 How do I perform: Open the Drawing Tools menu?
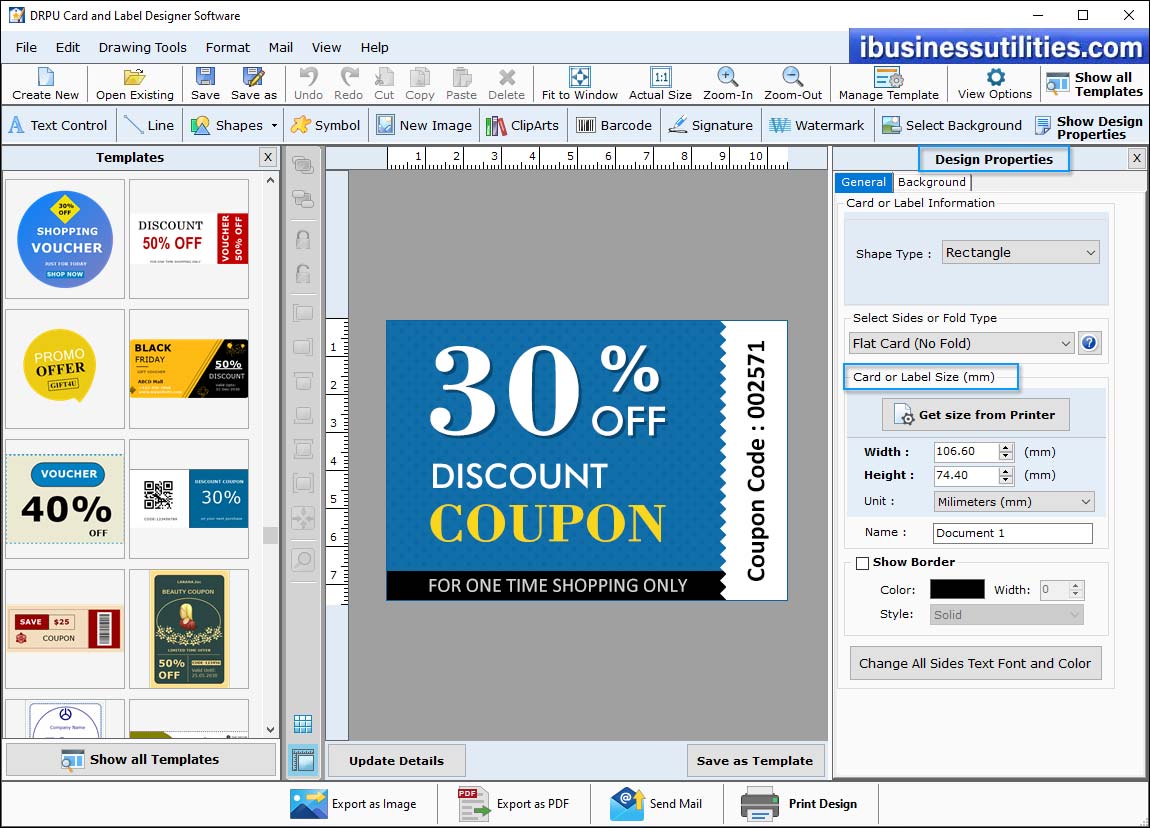pos(142,47)
